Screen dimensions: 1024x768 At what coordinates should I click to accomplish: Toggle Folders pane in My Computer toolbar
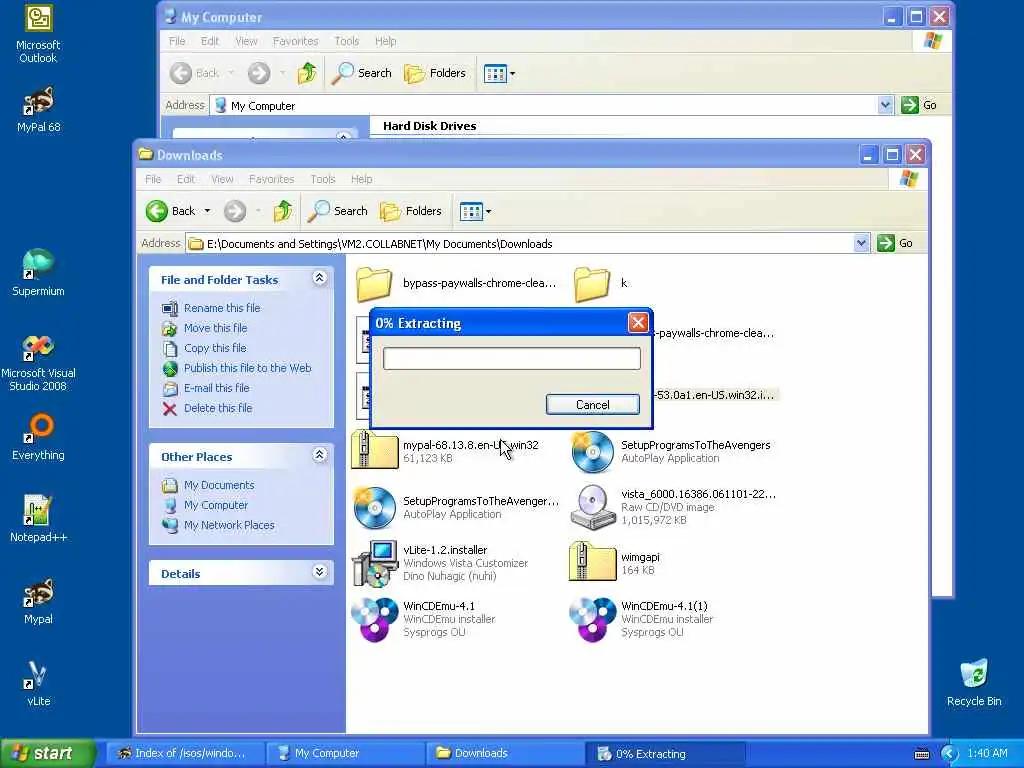(x=435, y=73)
